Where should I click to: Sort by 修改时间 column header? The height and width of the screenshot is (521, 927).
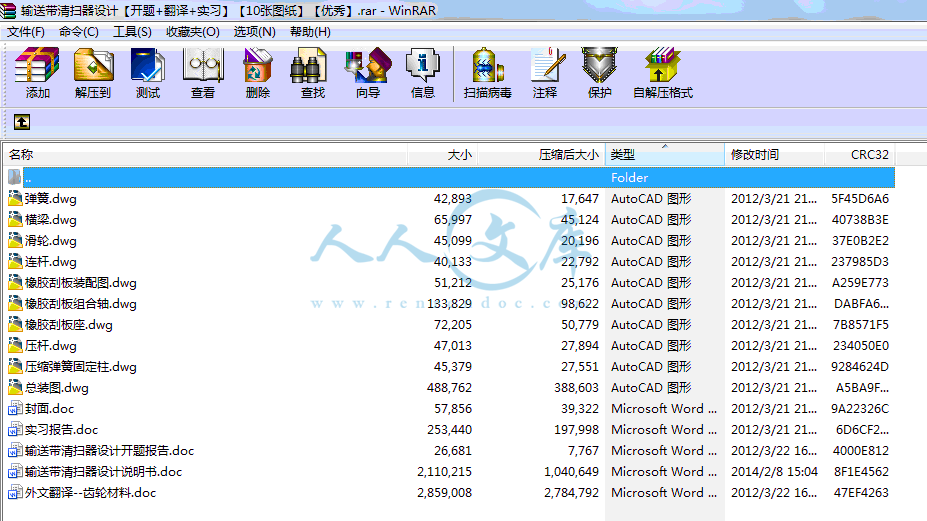(x=774, y=155)
